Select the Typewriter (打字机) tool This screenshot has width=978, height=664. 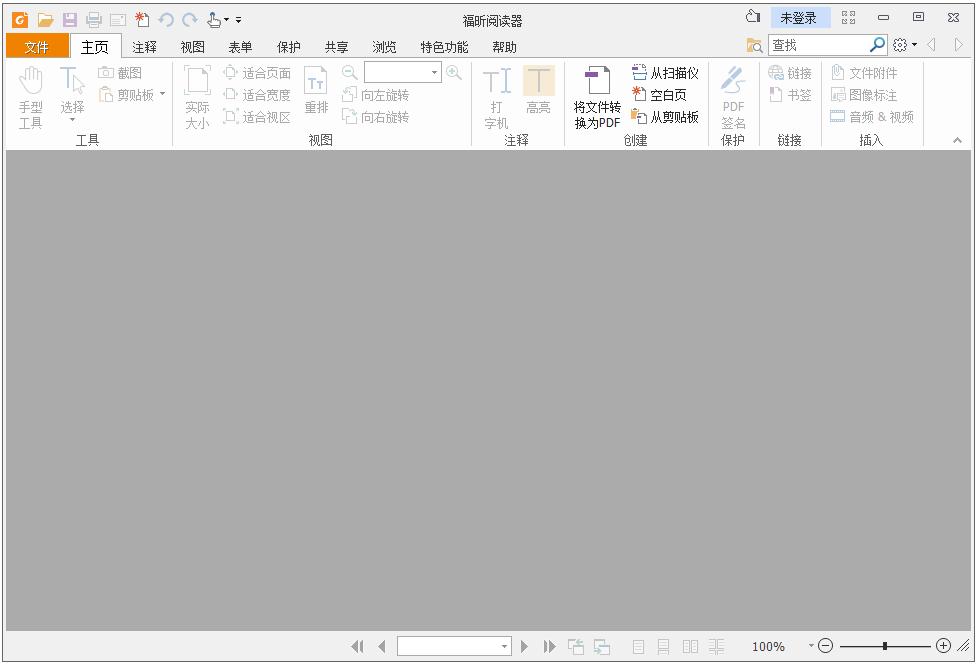[496, 95]
